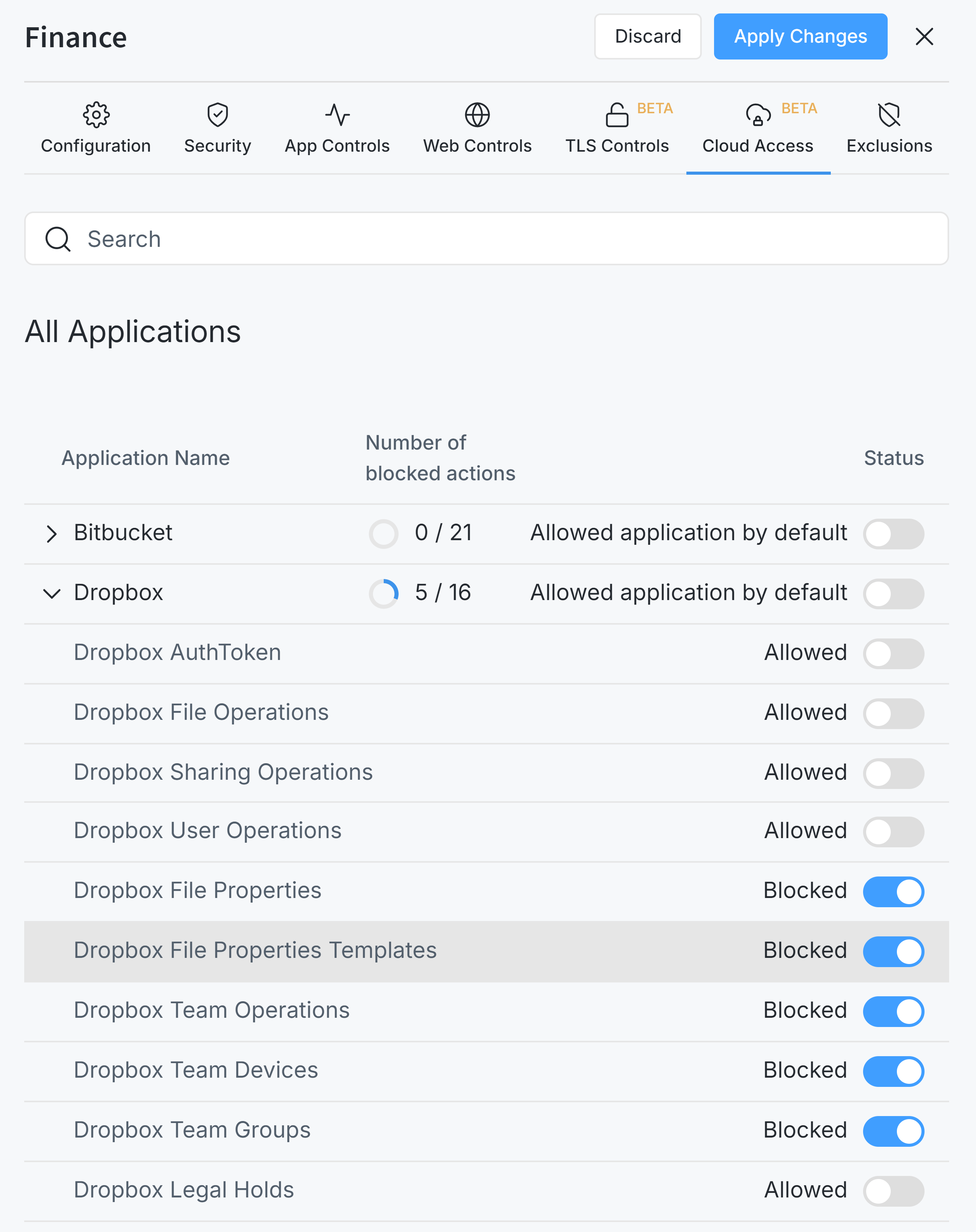Block Dropbox User Operations toggle
The height and width of the screenshot is (1232, 976).
(893, 832)
